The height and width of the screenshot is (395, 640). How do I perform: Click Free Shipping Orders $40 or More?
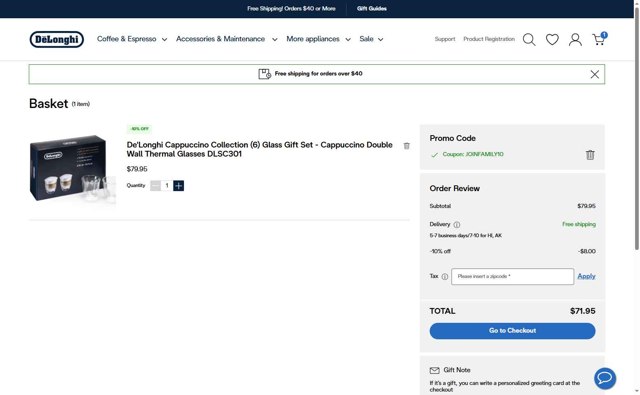[x=291, y=9]
